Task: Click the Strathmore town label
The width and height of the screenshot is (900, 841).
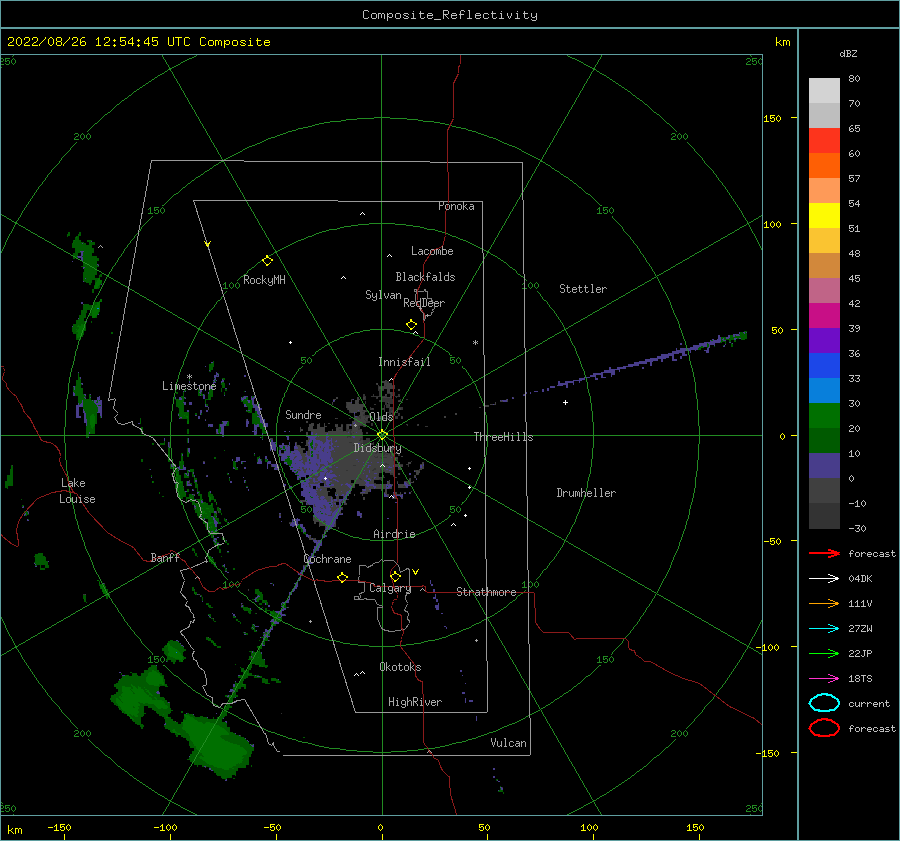Action: (486, 592)
